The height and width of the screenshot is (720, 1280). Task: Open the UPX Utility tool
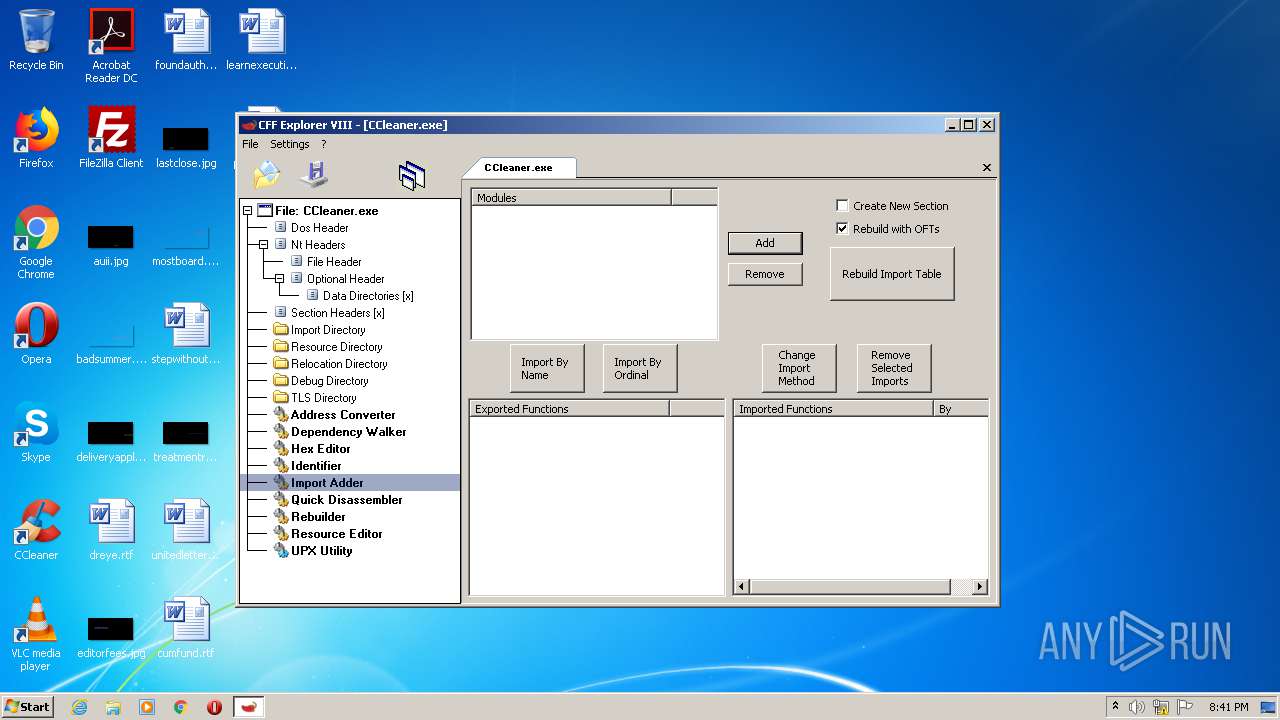coord(321,551)
